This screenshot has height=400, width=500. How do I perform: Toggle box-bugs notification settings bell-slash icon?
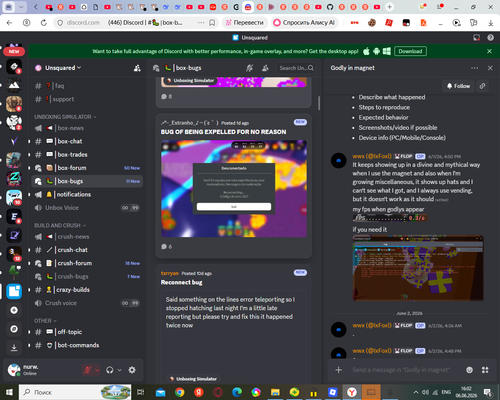249,68
